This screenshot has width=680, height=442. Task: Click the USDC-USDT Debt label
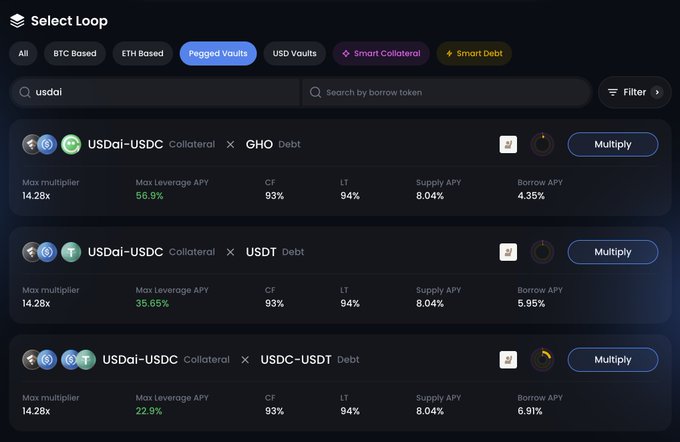point(310,360)
